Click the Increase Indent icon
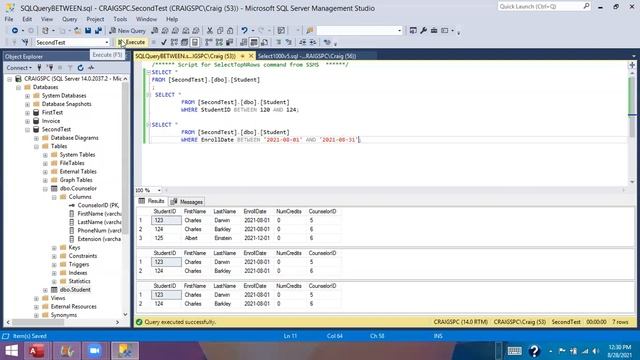The image size is (640, 360). [313, 42]
